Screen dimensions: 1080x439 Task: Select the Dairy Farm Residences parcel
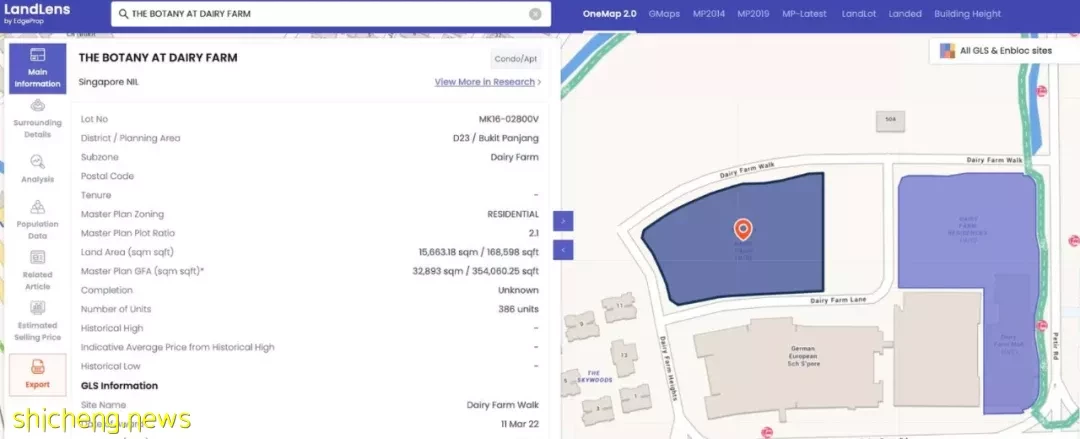(x=967, y=231)
